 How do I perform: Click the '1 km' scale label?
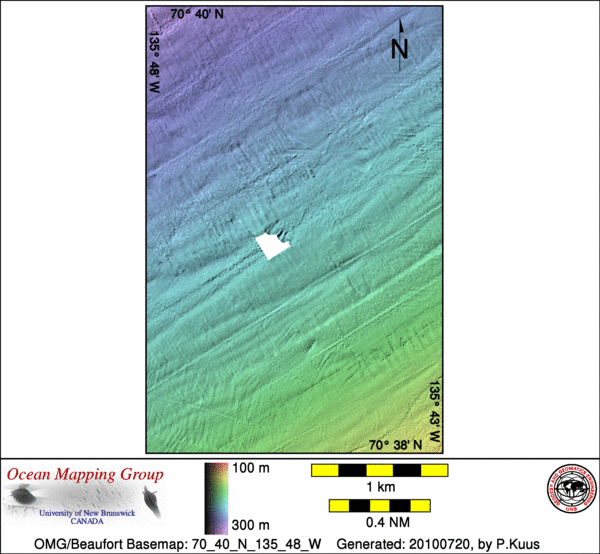[x=379, y=487]
